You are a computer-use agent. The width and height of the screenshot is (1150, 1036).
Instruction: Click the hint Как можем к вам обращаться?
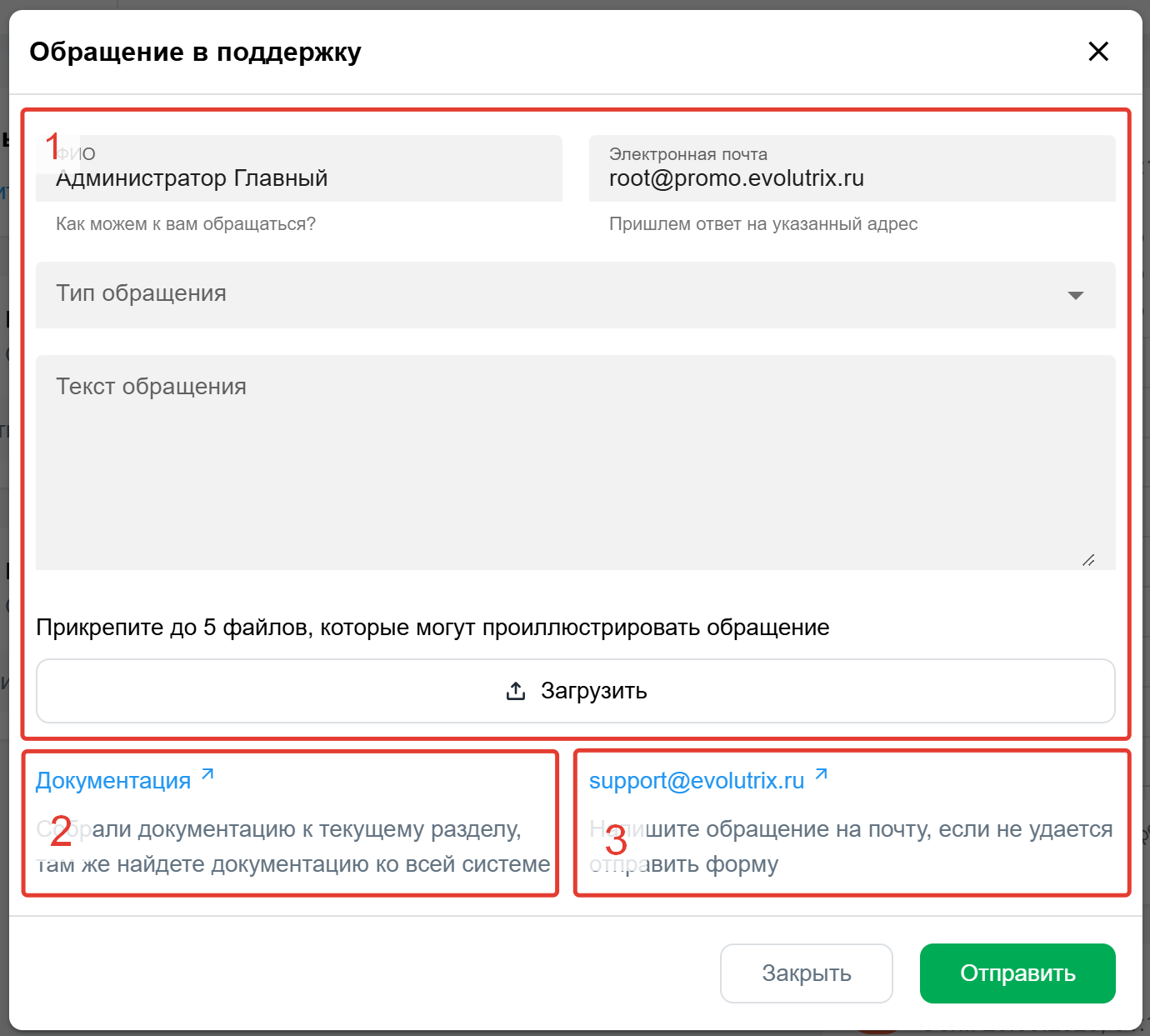click(186, 224)
